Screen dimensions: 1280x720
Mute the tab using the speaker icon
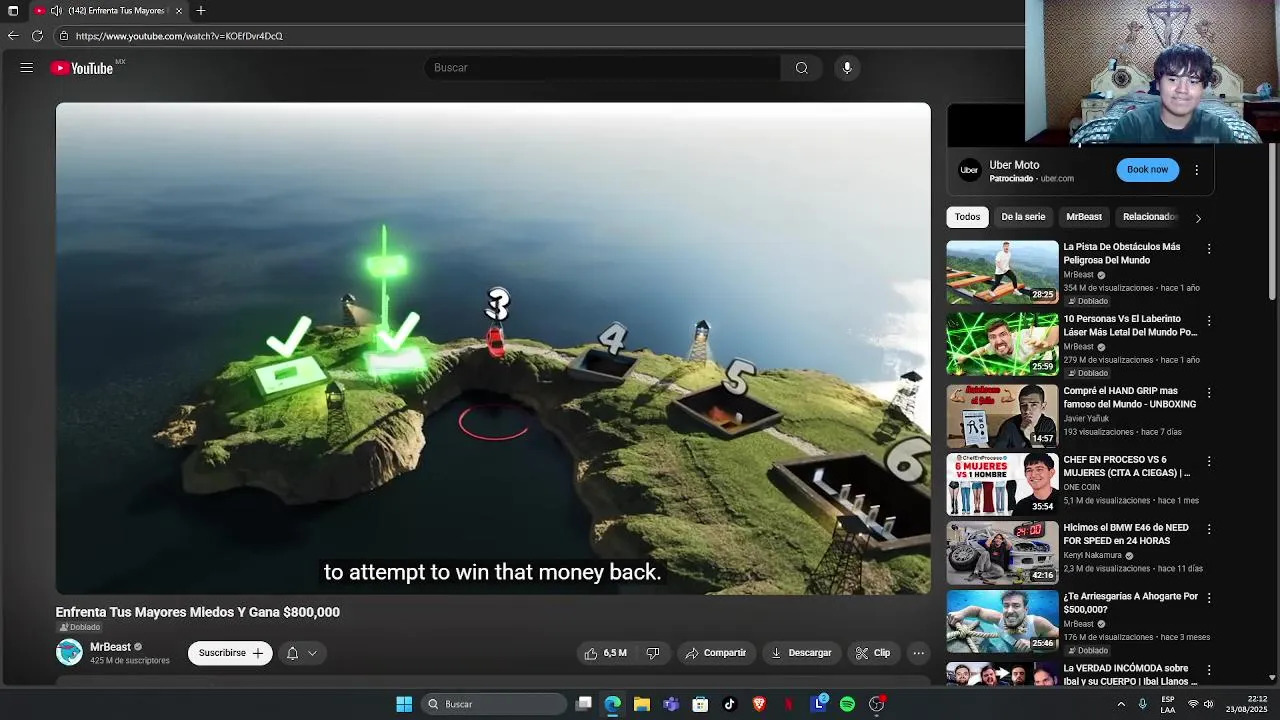point(56,11)
